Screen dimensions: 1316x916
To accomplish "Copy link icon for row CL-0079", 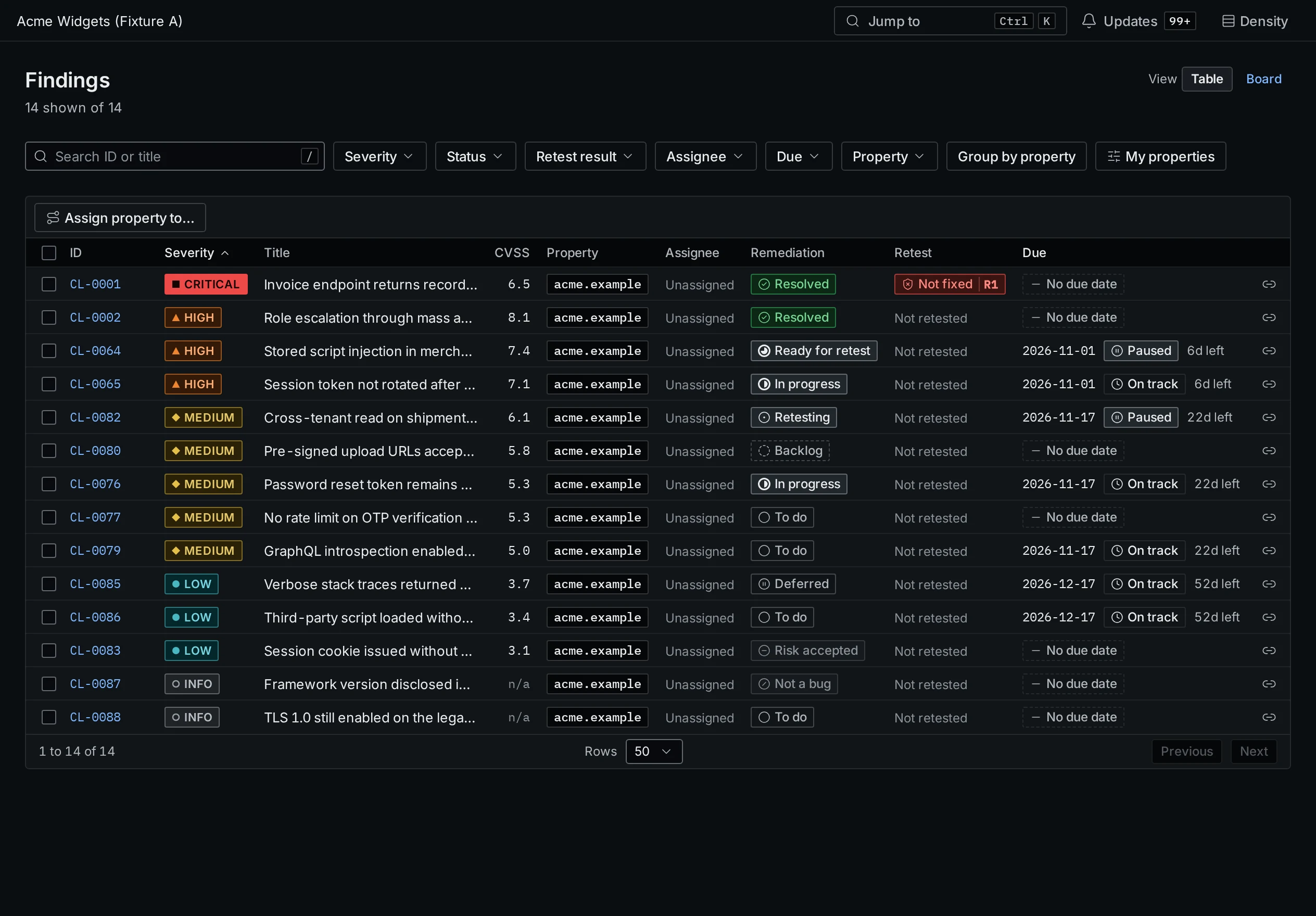I will pyautogui.click(x=1269, y=550).
